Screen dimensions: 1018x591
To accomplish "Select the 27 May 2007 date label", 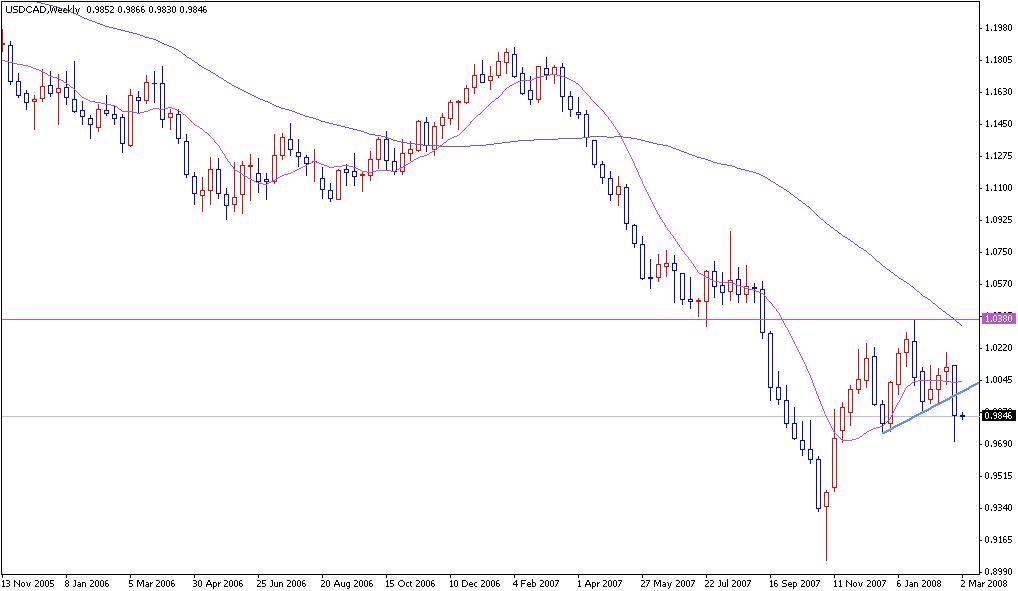I will pos(667,583).
